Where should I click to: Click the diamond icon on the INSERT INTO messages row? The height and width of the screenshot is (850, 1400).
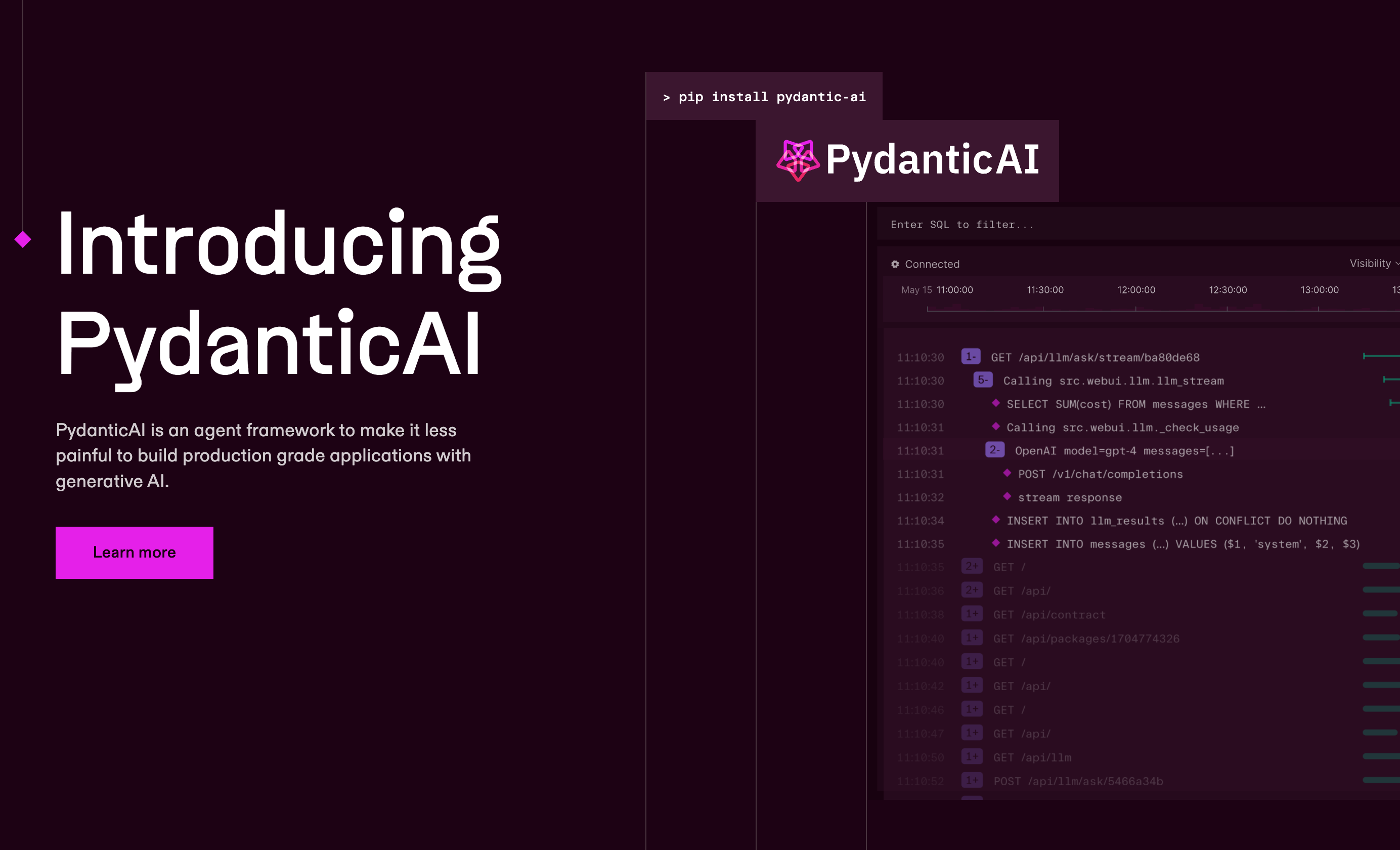coord(995,543)
